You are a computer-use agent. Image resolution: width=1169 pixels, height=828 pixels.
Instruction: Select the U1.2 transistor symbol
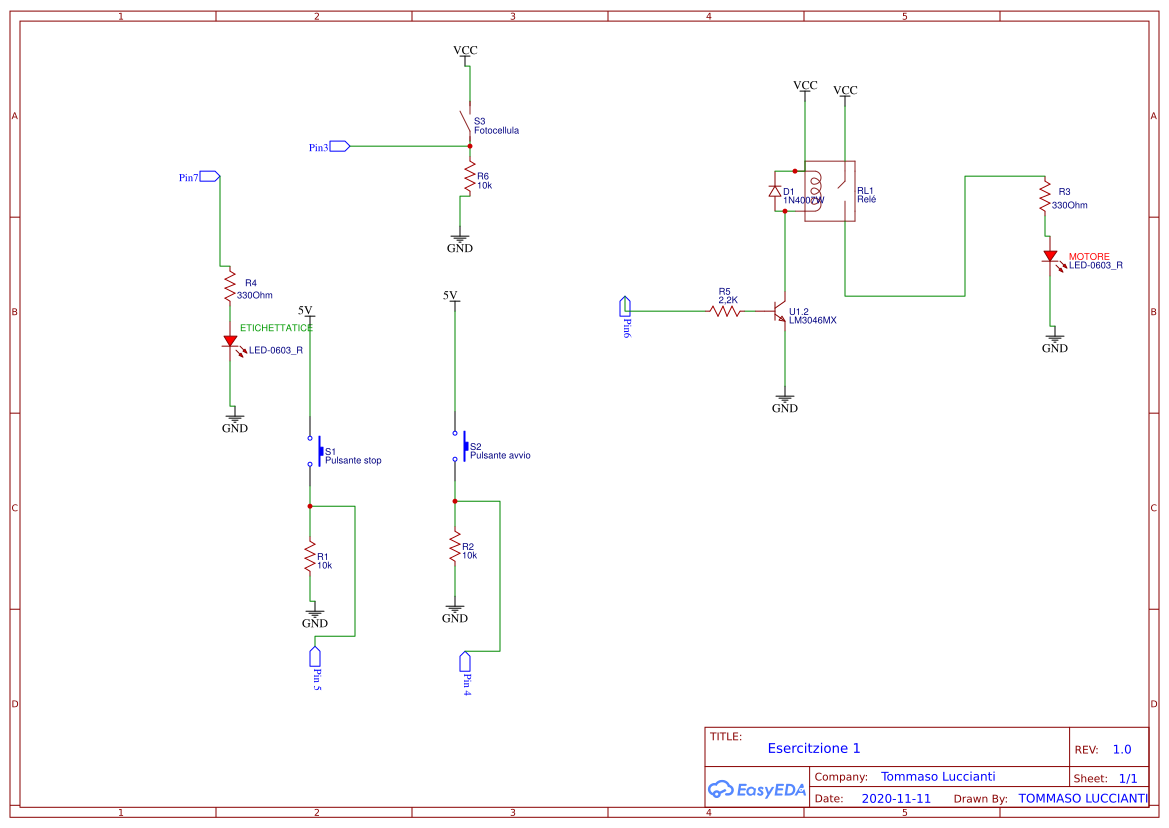coord(778,312)
